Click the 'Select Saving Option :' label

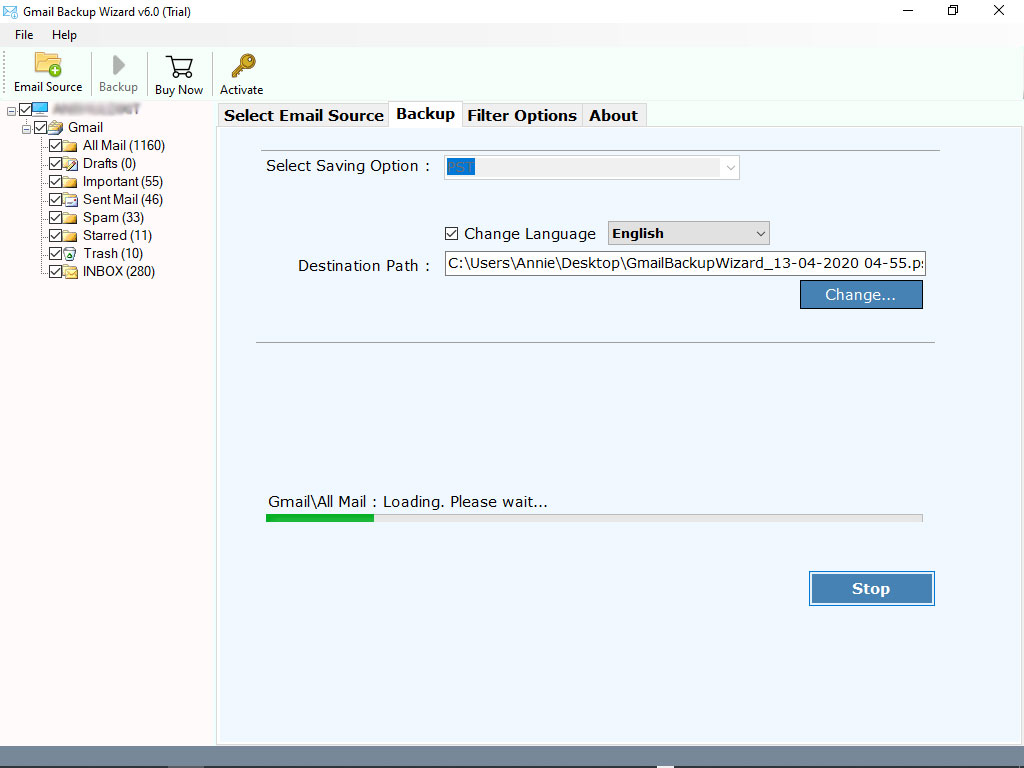tap(347, 166)
